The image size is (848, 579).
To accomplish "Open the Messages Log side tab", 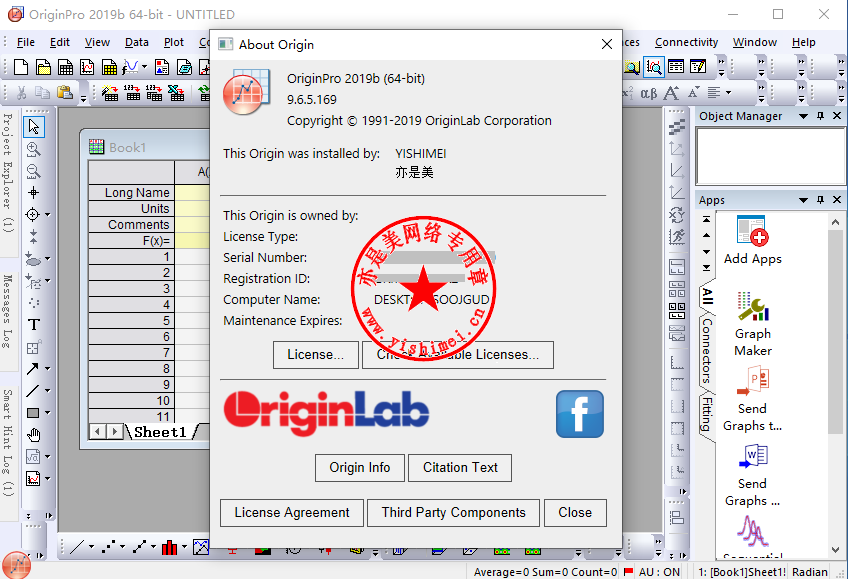I will tap(8, 311).
